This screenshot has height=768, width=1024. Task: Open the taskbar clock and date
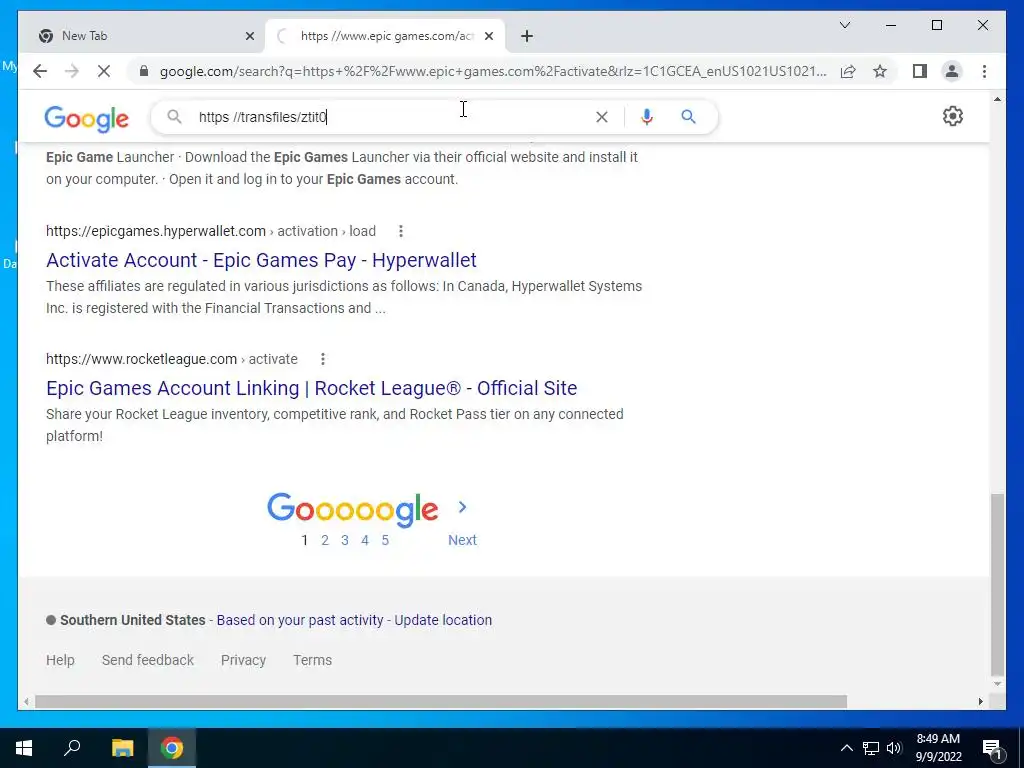coord(938,748)
